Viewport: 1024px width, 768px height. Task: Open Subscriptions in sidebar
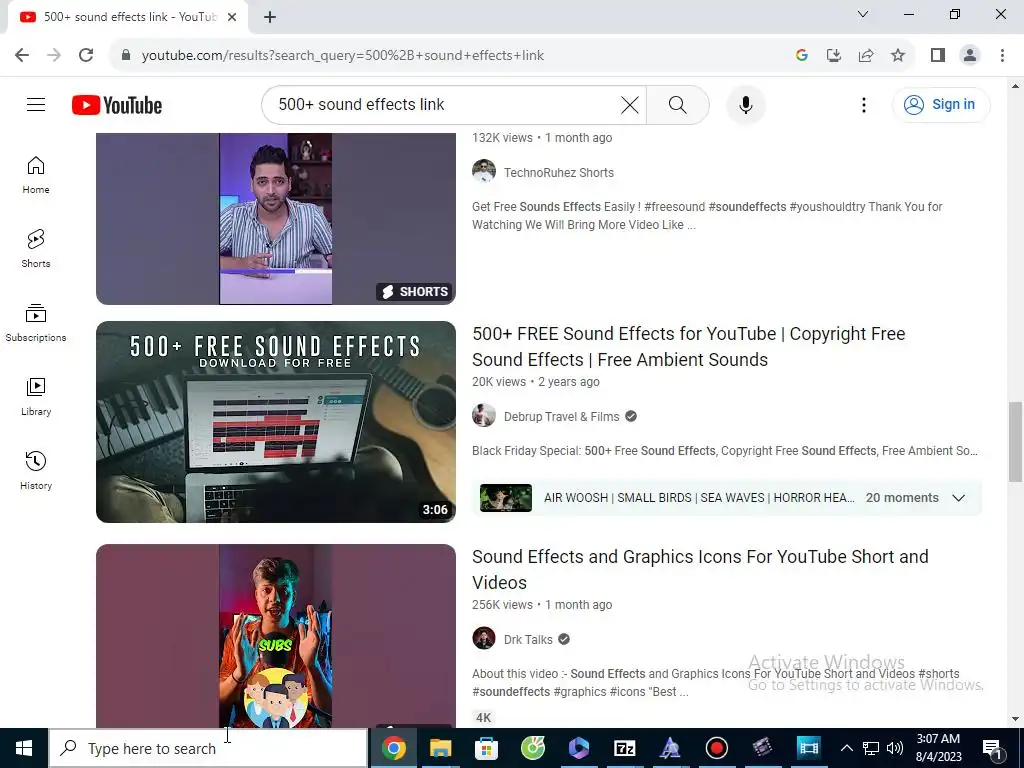(x=36, y=323)
